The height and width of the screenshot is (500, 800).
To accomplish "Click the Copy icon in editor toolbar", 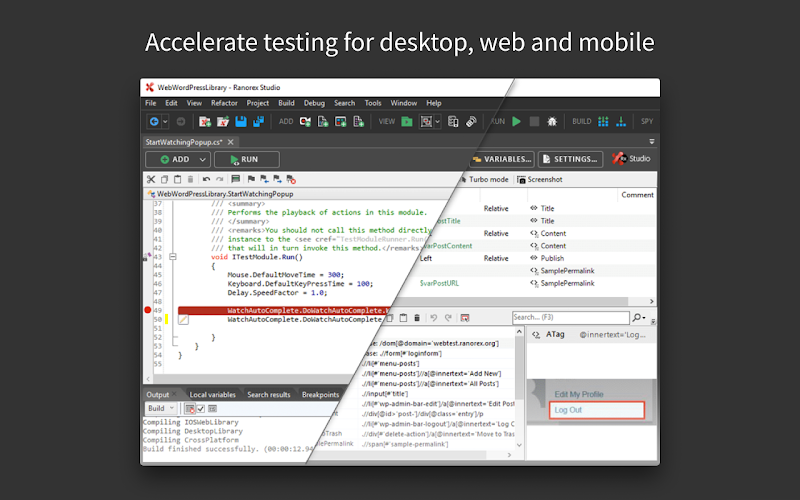I will 164,180.
